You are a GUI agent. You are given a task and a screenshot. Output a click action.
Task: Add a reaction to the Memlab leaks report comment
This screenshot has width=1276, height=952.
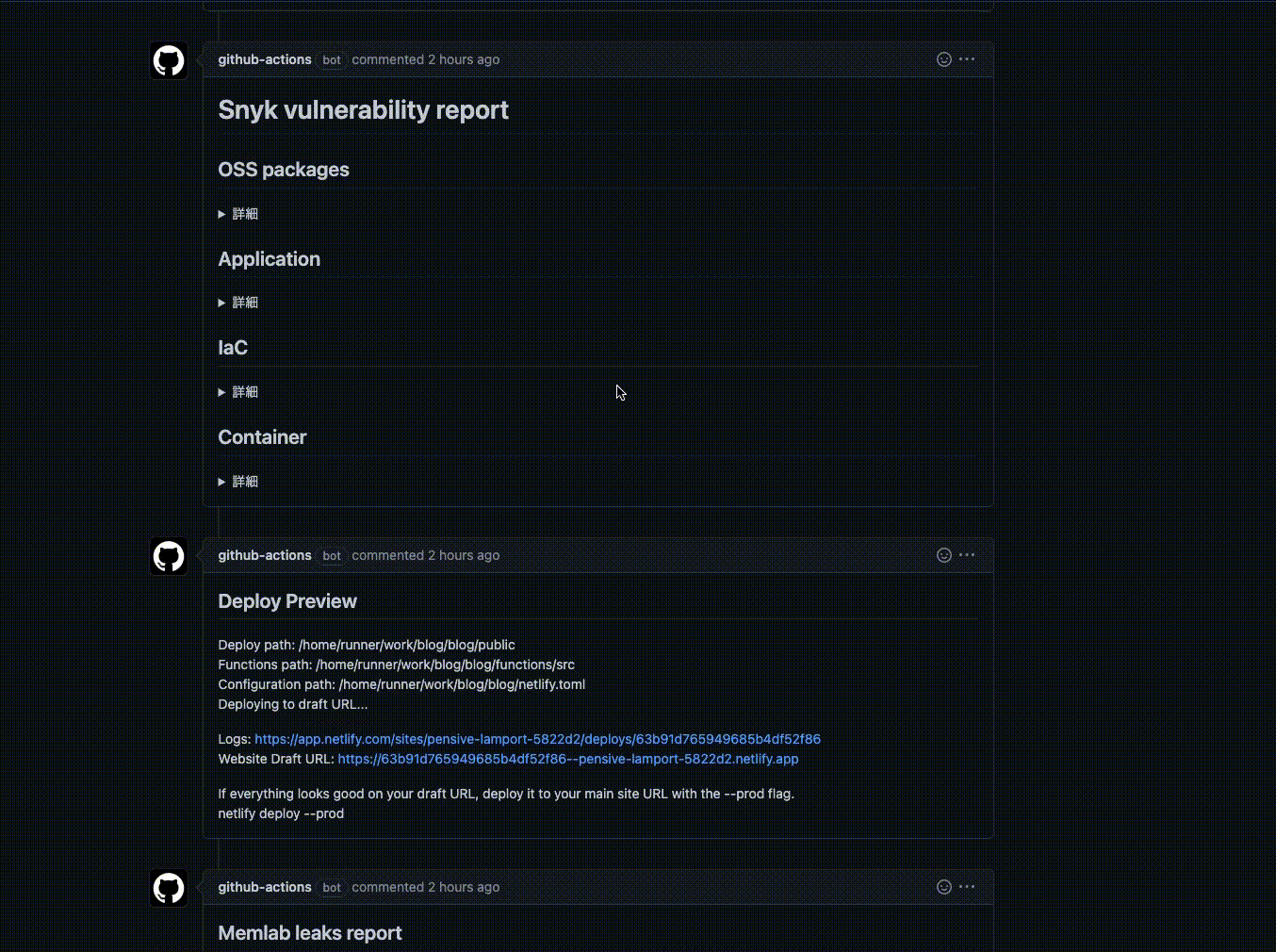944,887
